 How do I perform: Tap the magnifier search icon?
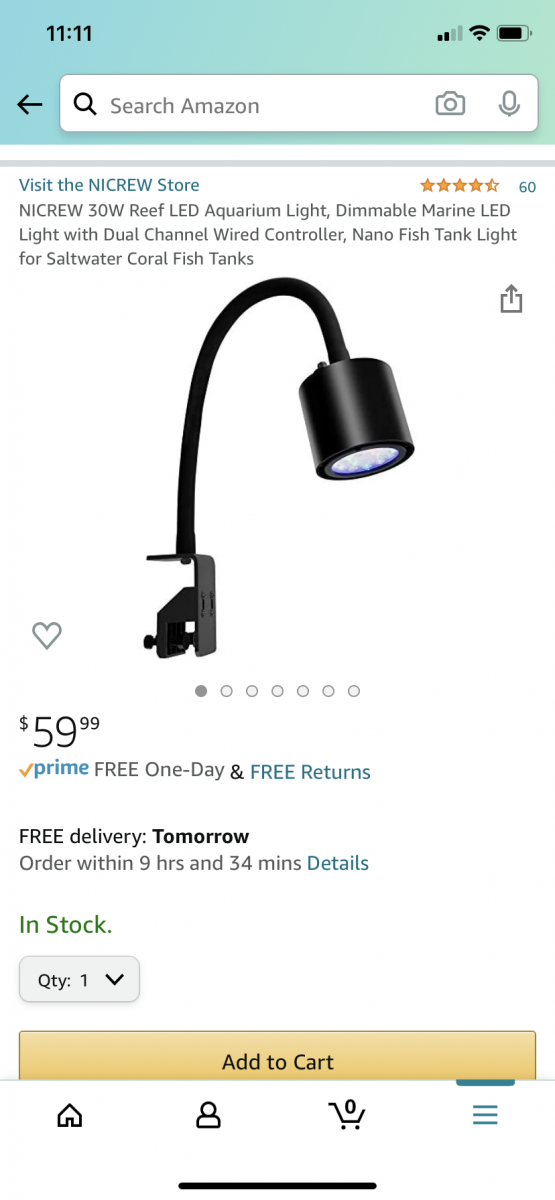86,105
